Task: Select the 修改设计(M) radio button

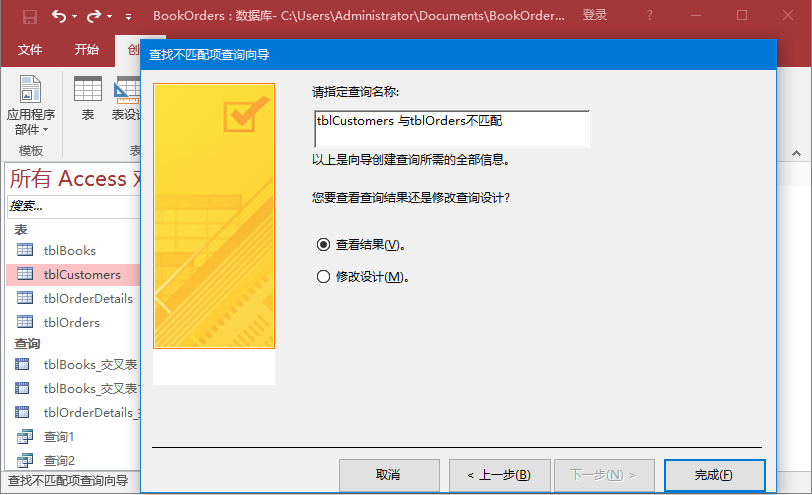Action: click(x=323, y=277)
